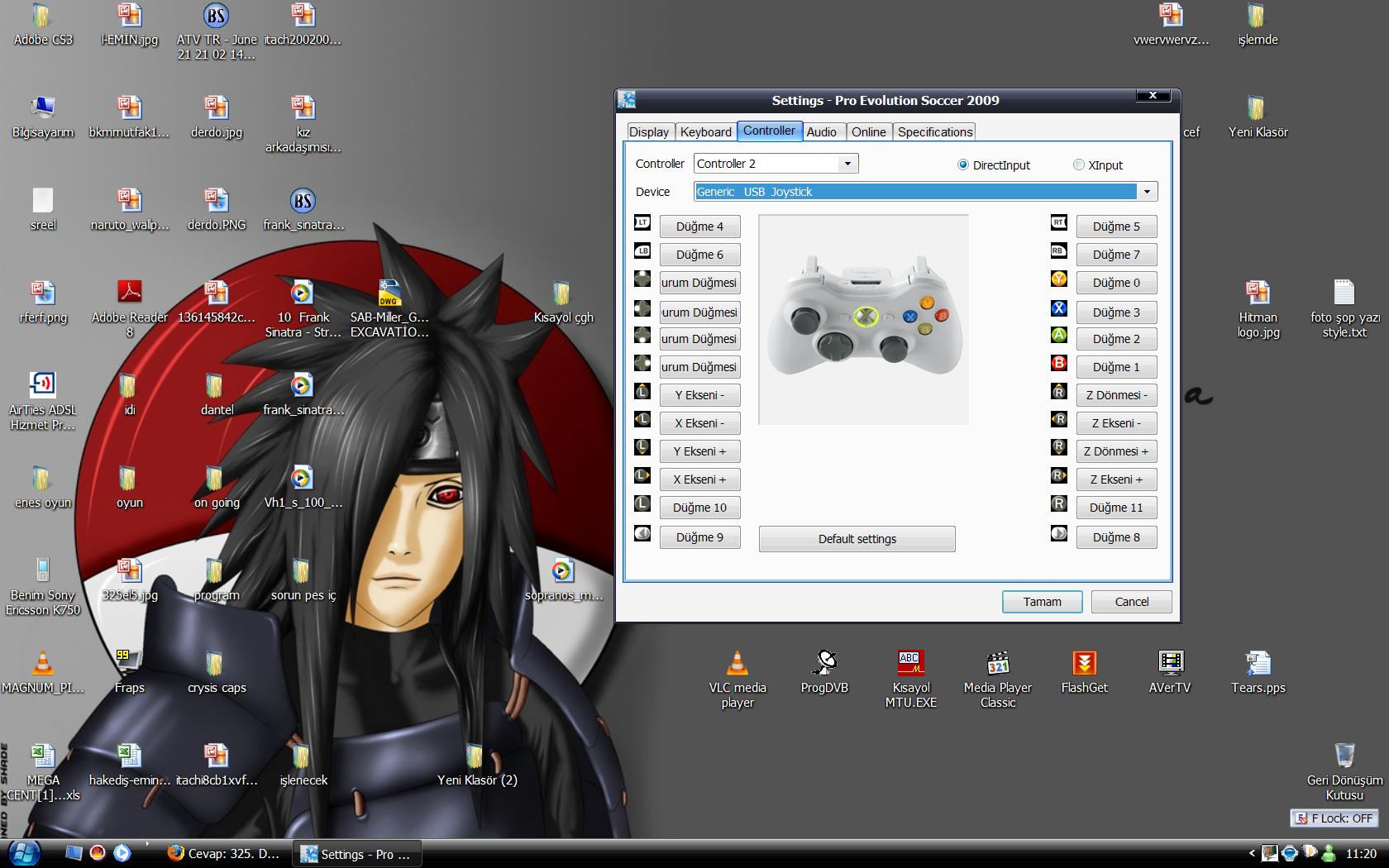Click the red B button icon
Image resolution: width=1389 pixels, height=868 pixels.
coord(1059,364)
